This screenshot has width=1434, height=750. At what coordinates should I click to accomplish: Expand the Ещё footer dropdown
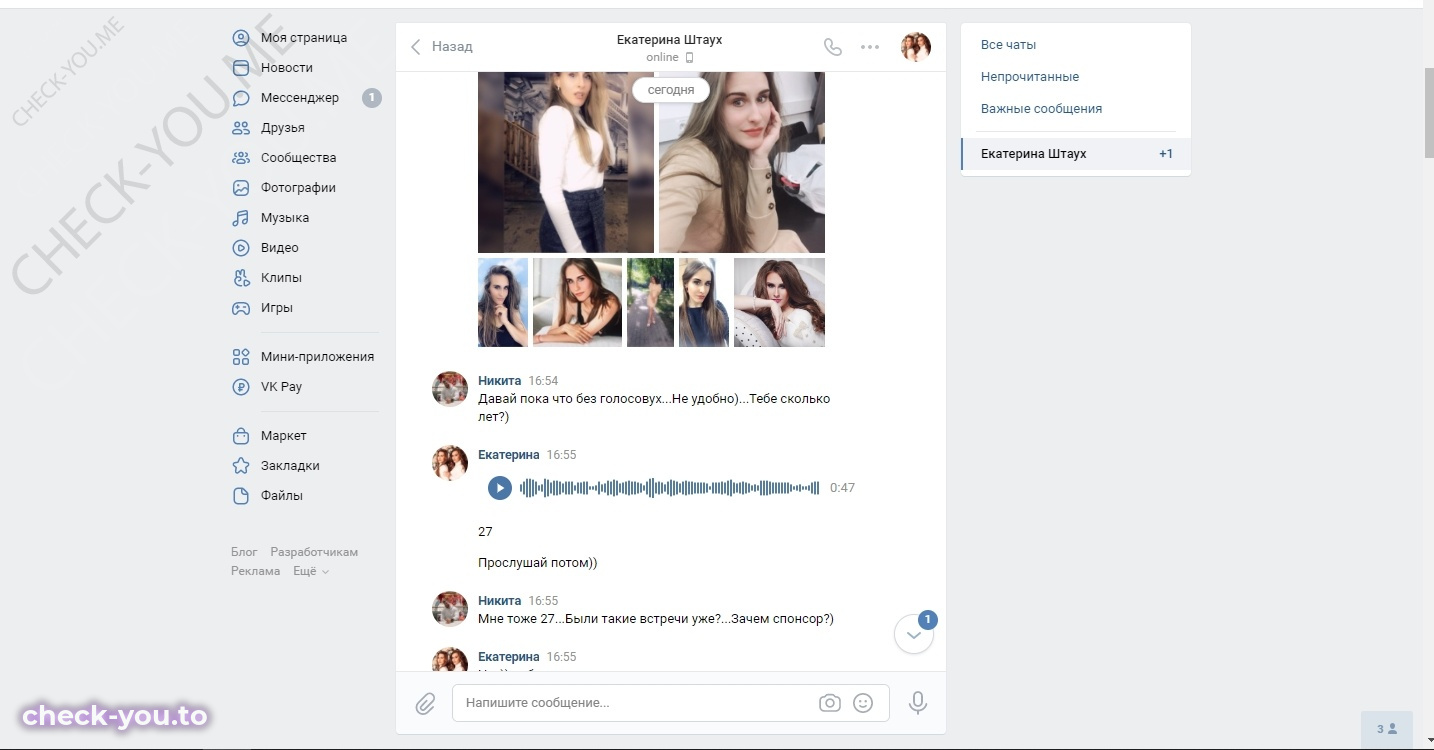click(x=311, y=571)
